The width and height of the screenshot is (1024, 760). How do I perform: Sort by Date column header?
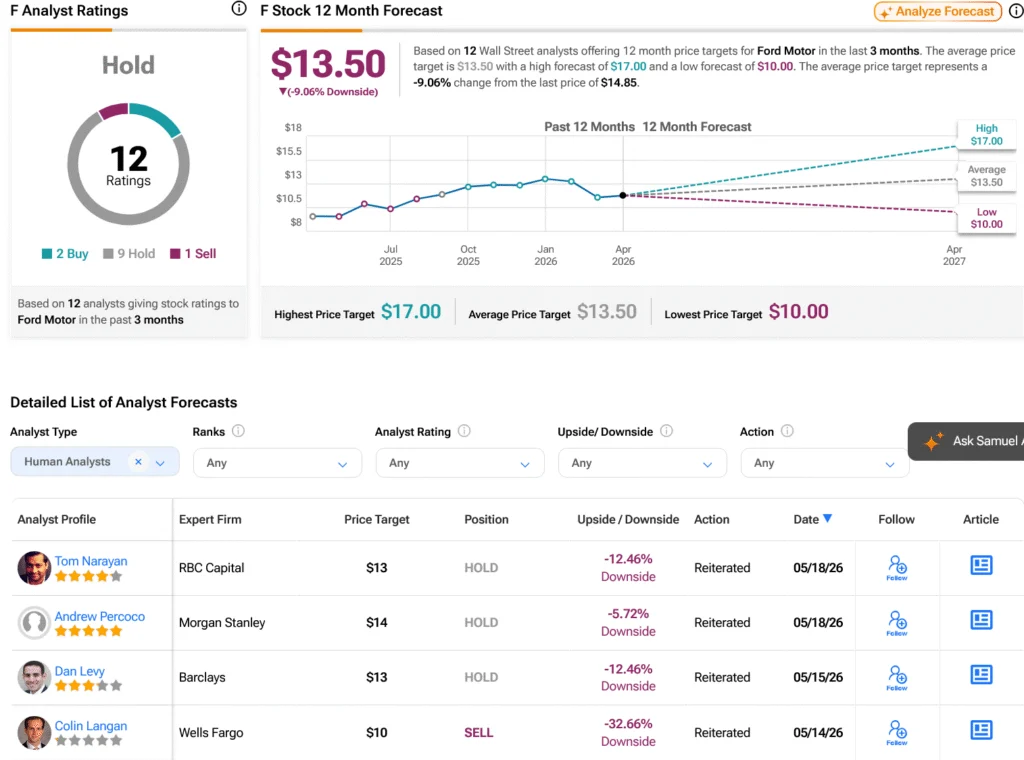(x=812, y=519)
